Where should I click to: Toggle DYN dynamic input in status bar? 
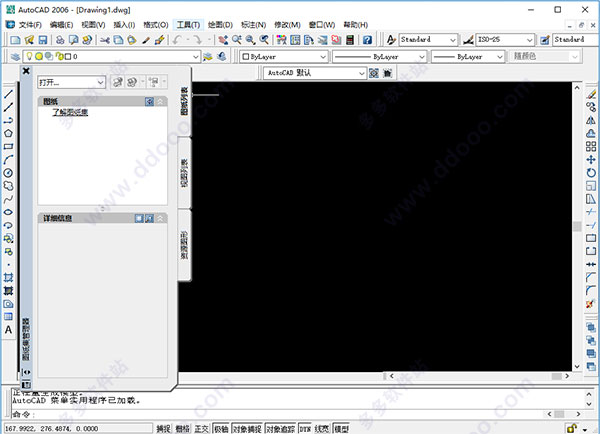pyautogui.click(x=305, y=429)
